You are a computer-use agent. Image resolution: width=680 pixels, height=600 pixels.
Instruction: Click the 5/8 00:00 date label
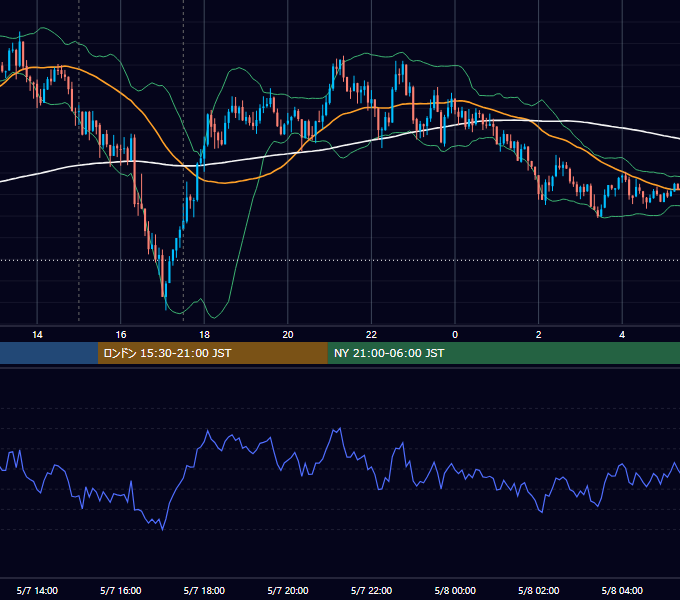point(455,591)
